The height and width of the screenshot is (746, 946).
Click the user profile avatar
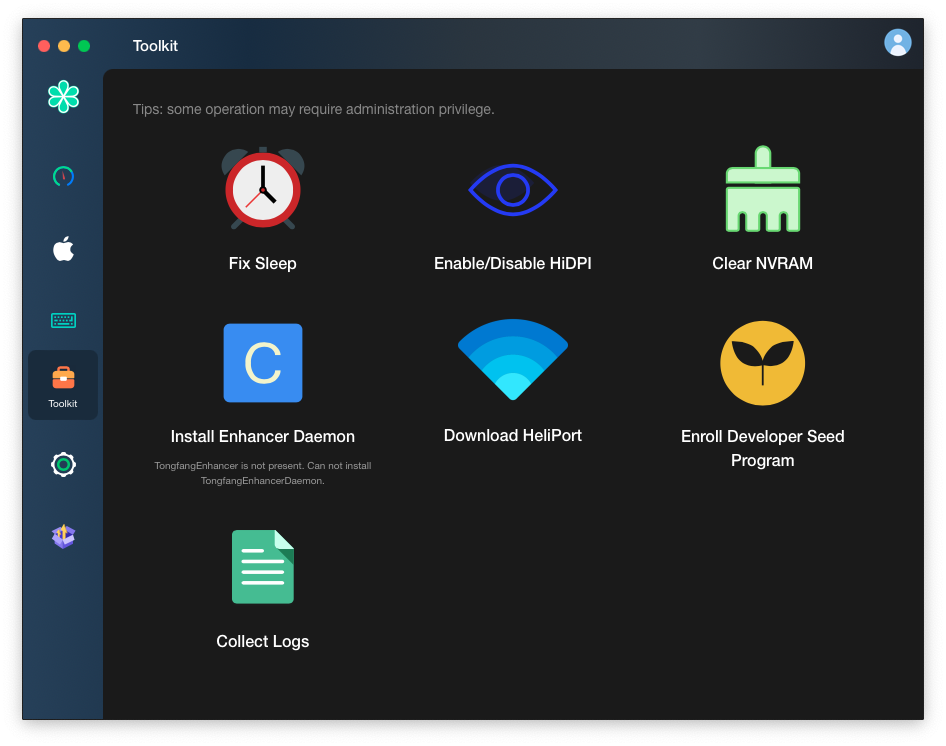pos(898,43)
